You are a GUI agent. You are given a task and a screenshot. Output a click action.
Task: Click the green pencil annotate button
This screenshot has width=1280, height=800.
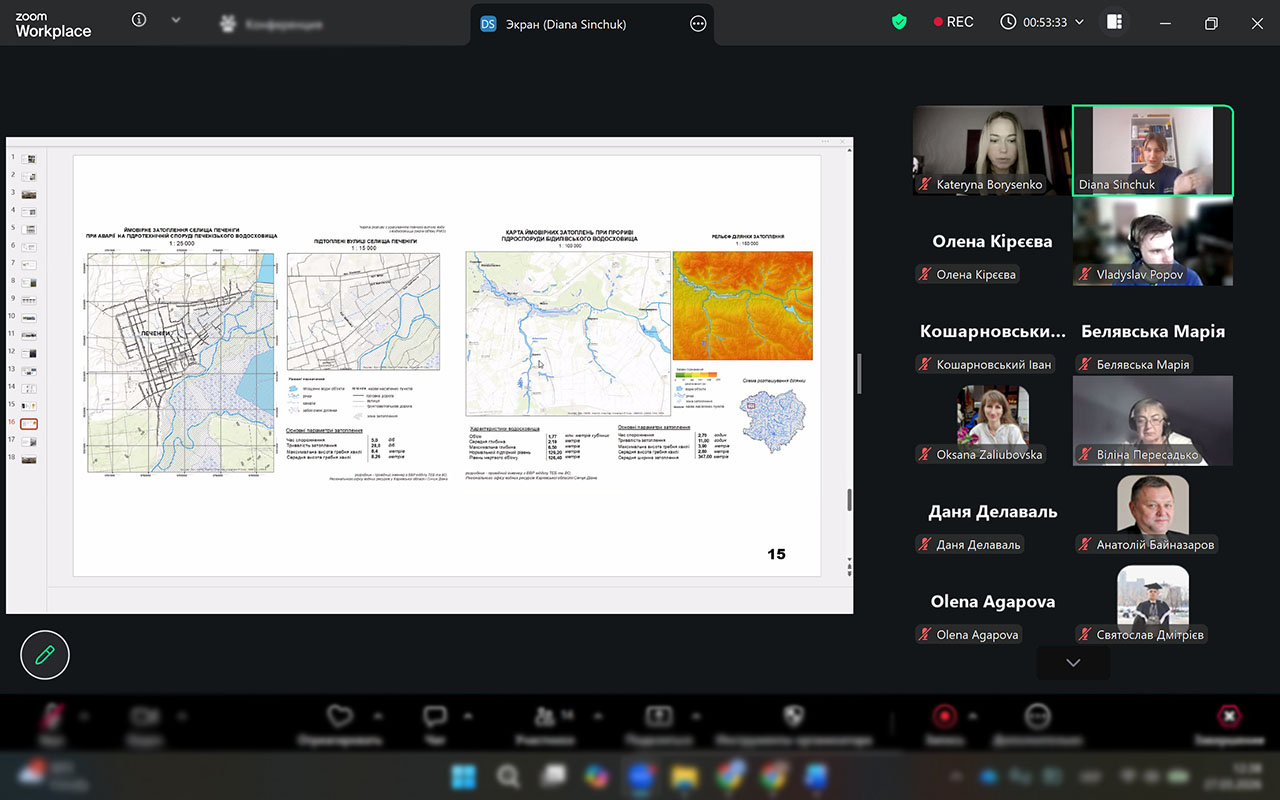point(45,655)
